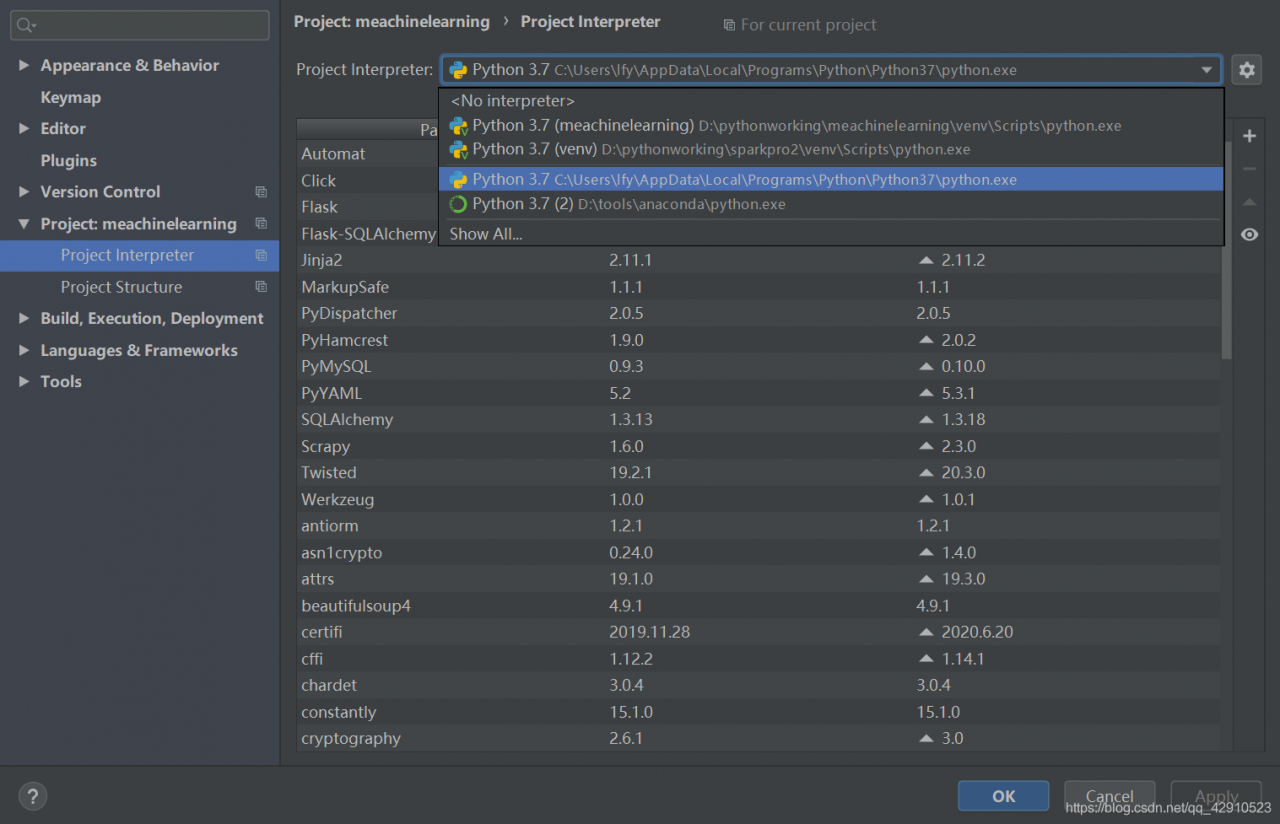Open the Plugins settings page
The width and height of the screenshot is (1280, 824).
coord(68,161)
